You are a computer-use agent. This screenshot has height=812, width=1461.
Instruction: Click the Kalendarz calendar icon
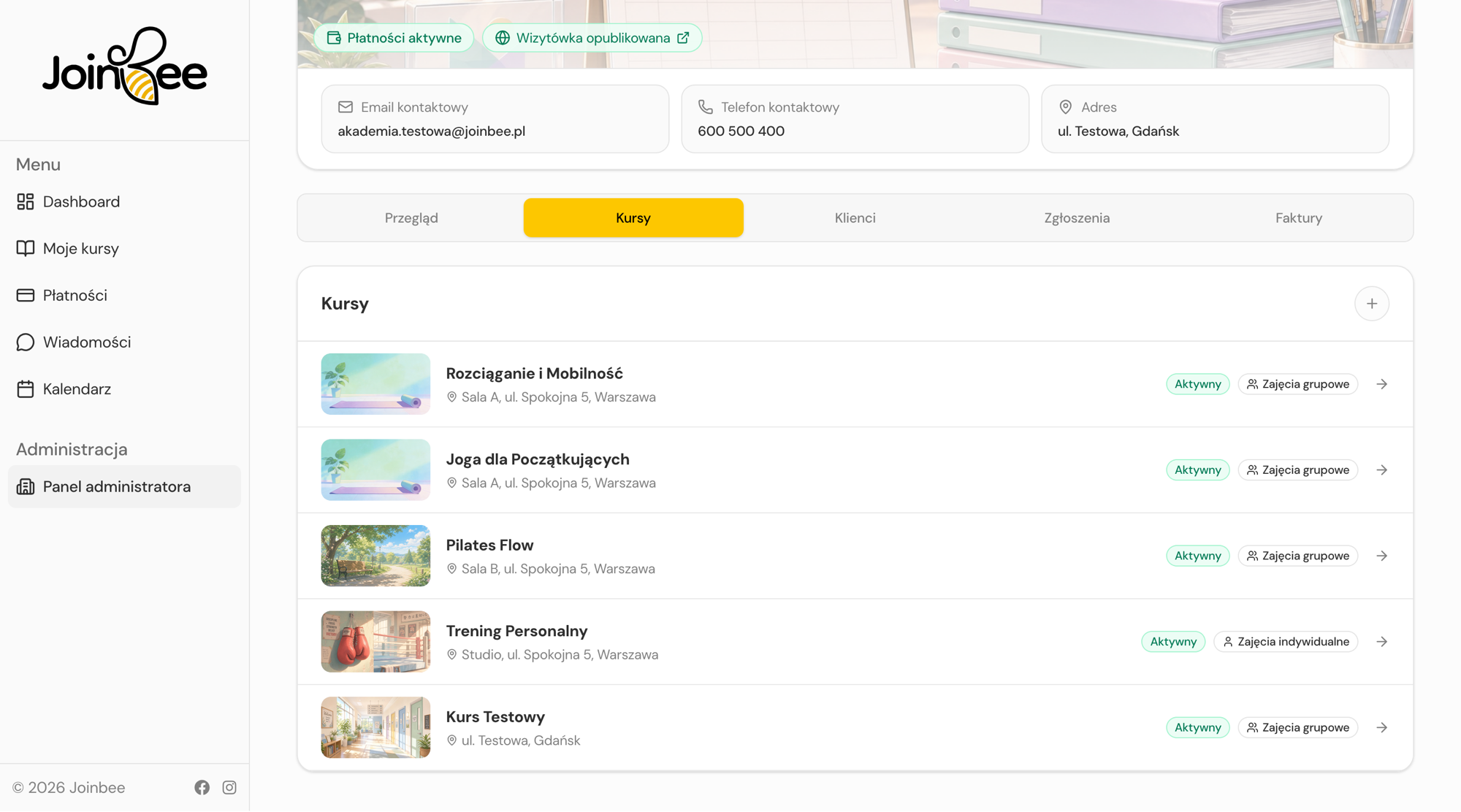point(26,388)
